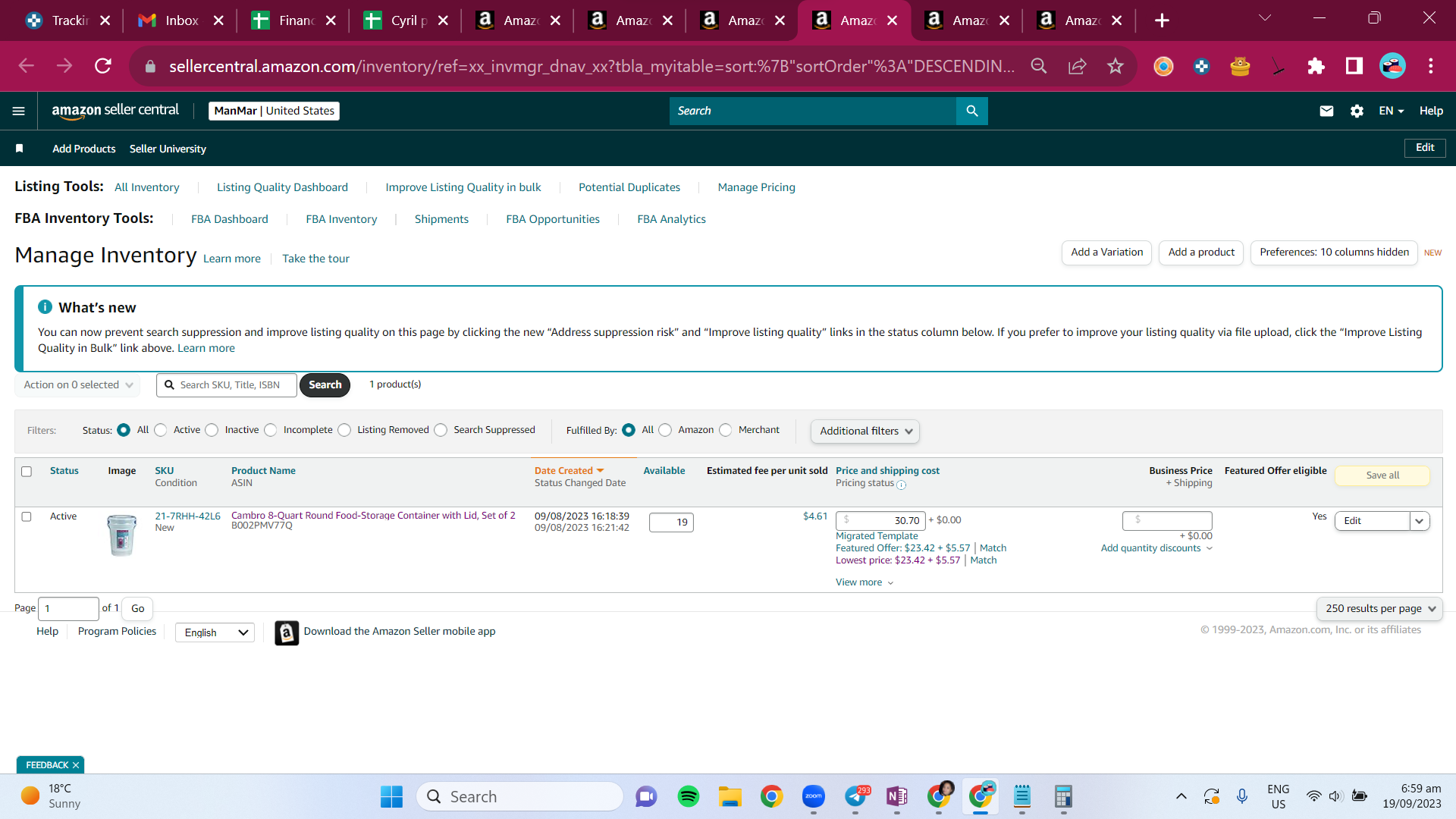Open the messages envelope icon
The image size is (1456, 819).
pos(1326,111)
